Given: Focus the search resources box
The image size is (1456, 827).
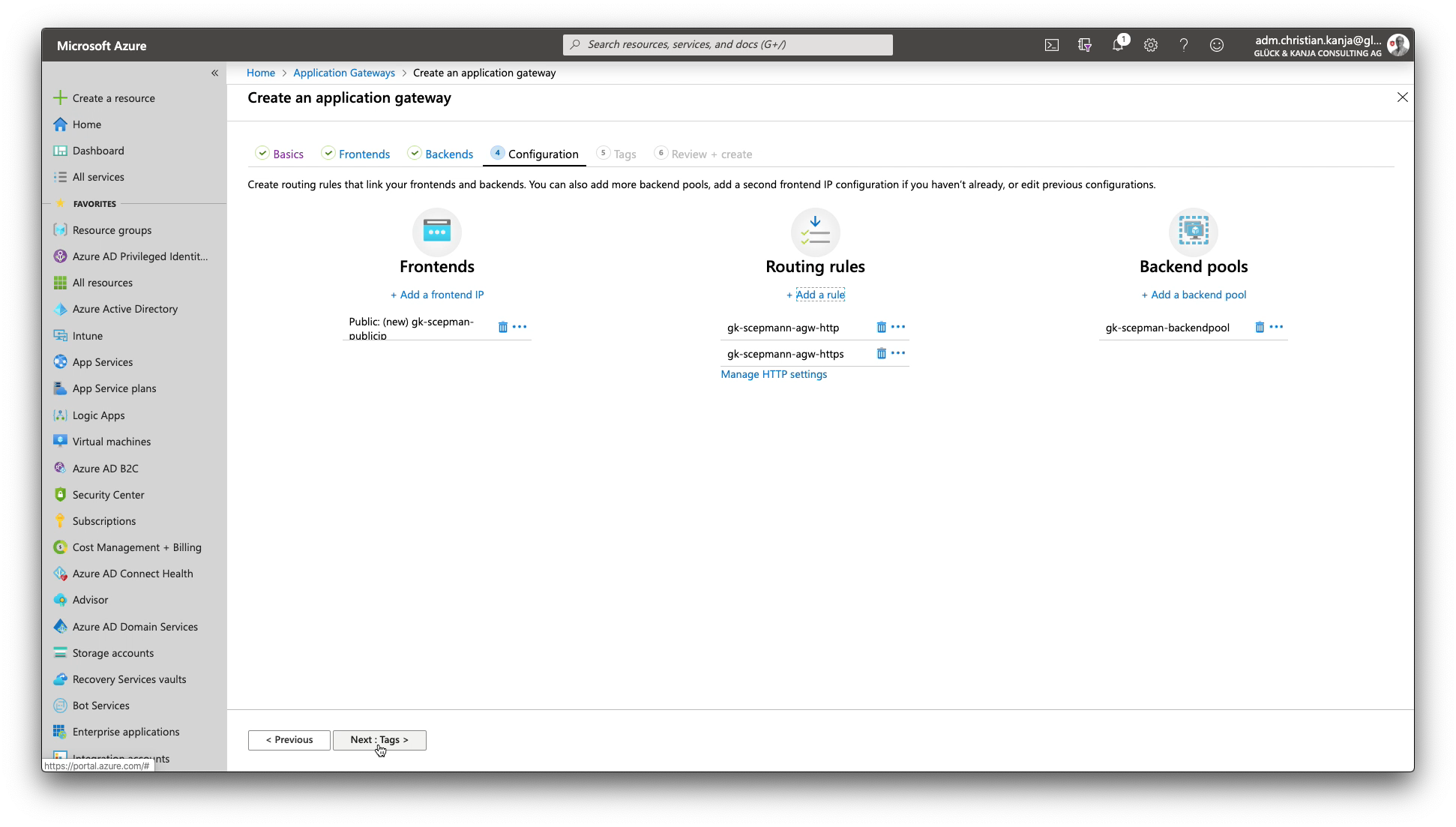Looking at the screenshot, I should [x=727, y=45].
